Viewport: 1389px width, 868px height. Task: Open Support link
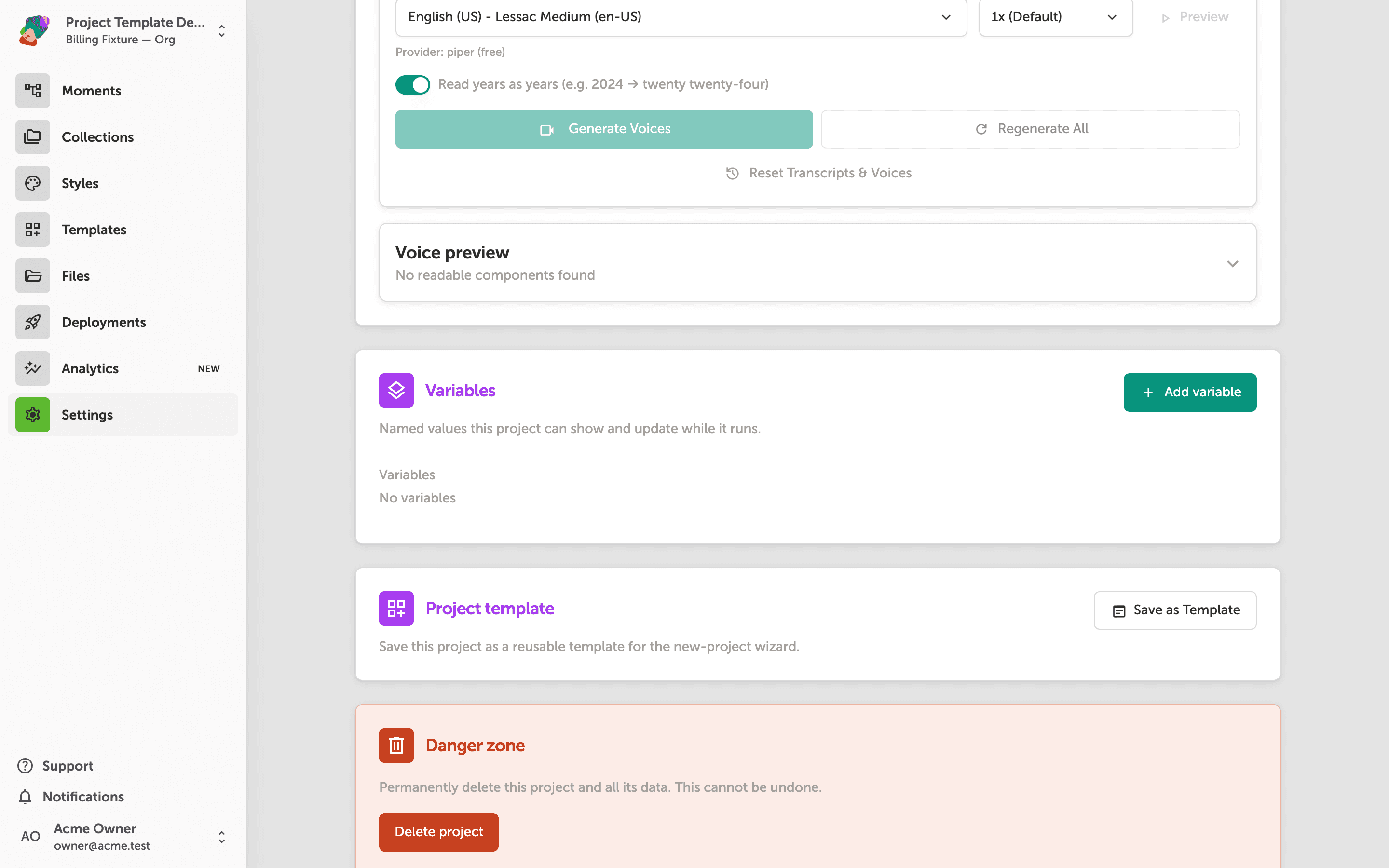pos(55,766)
